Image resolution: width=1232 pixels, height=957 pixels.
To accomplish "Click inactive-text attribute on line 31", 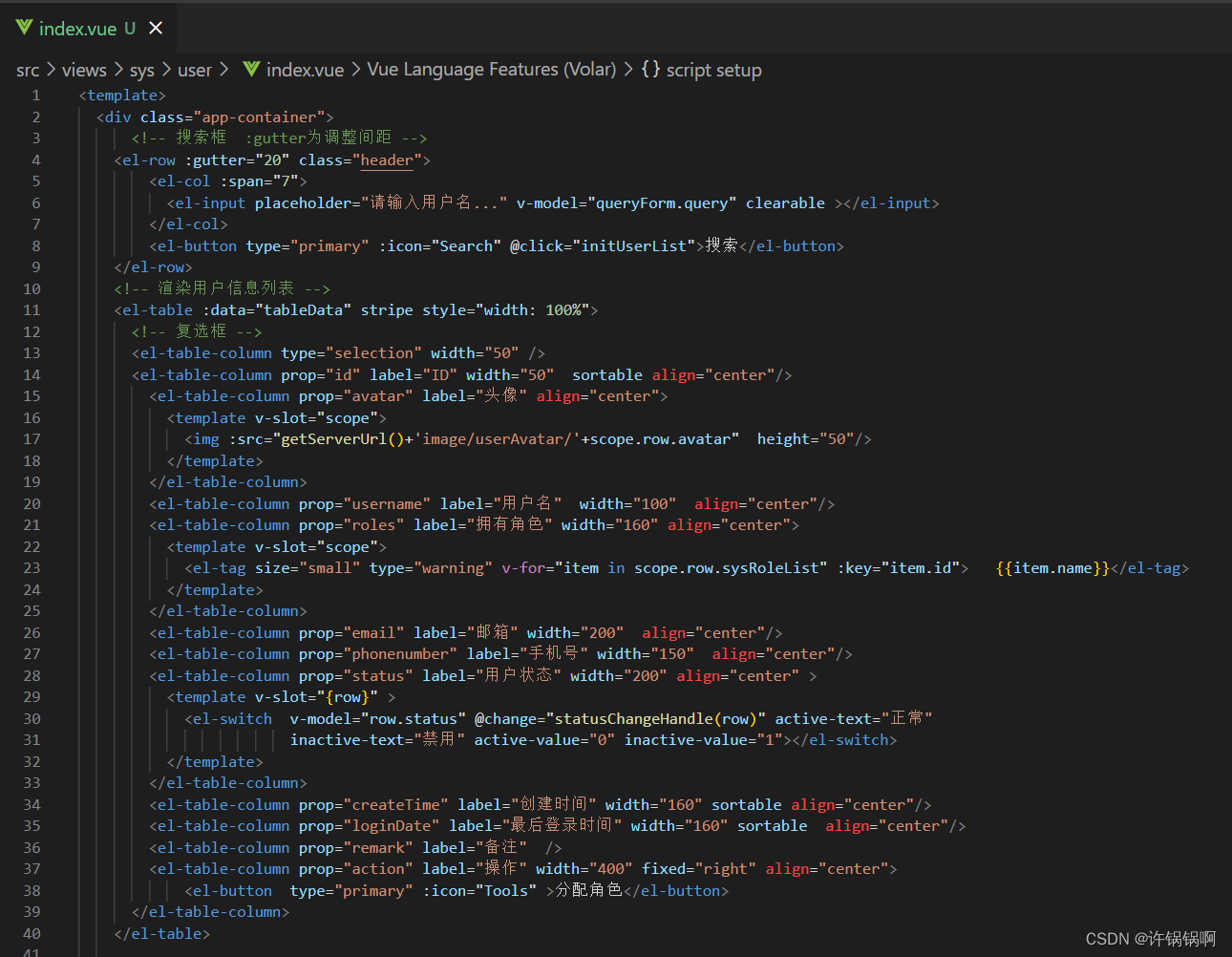I will click(x=378, y=740).
